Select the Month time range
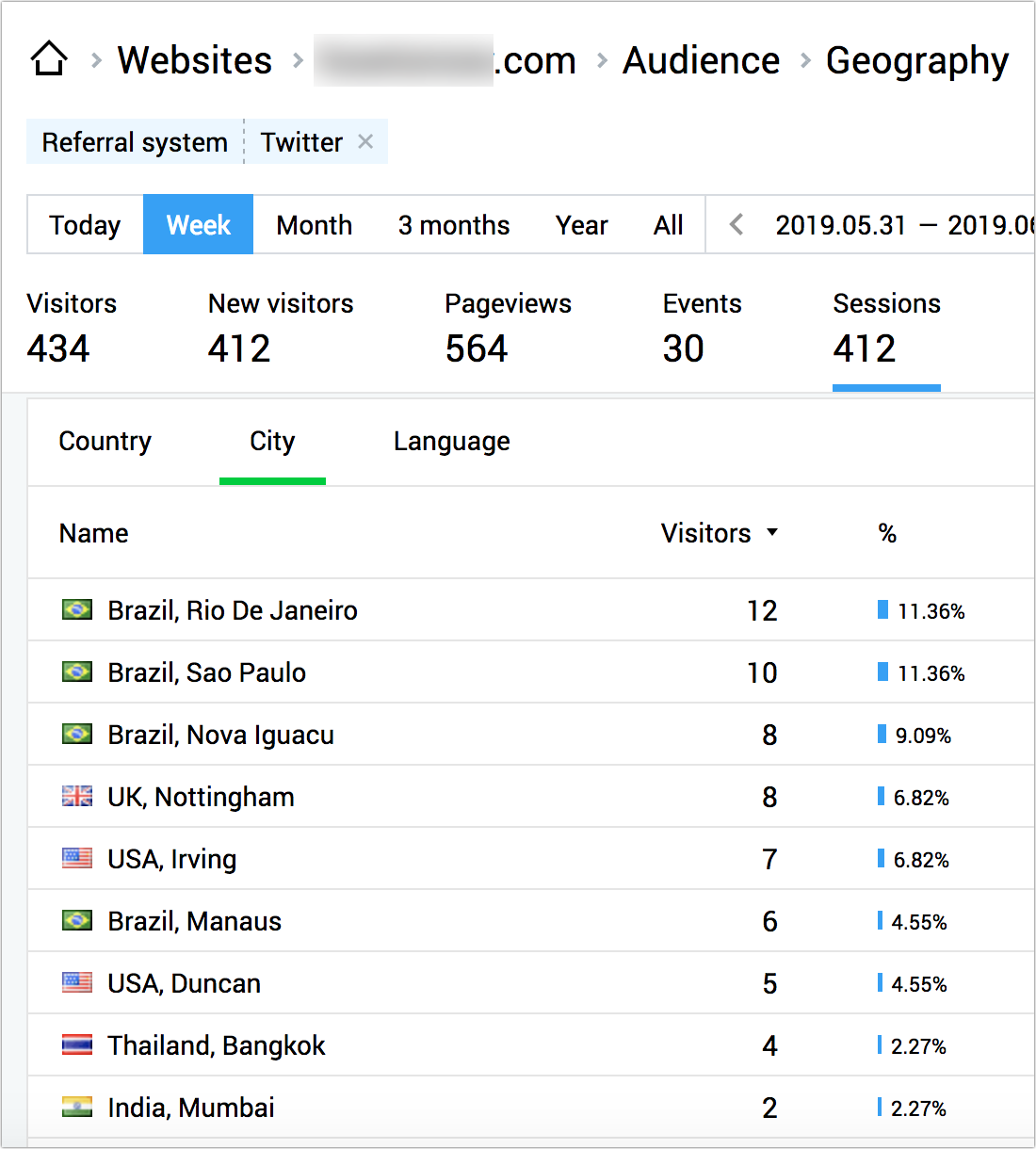 314,224
